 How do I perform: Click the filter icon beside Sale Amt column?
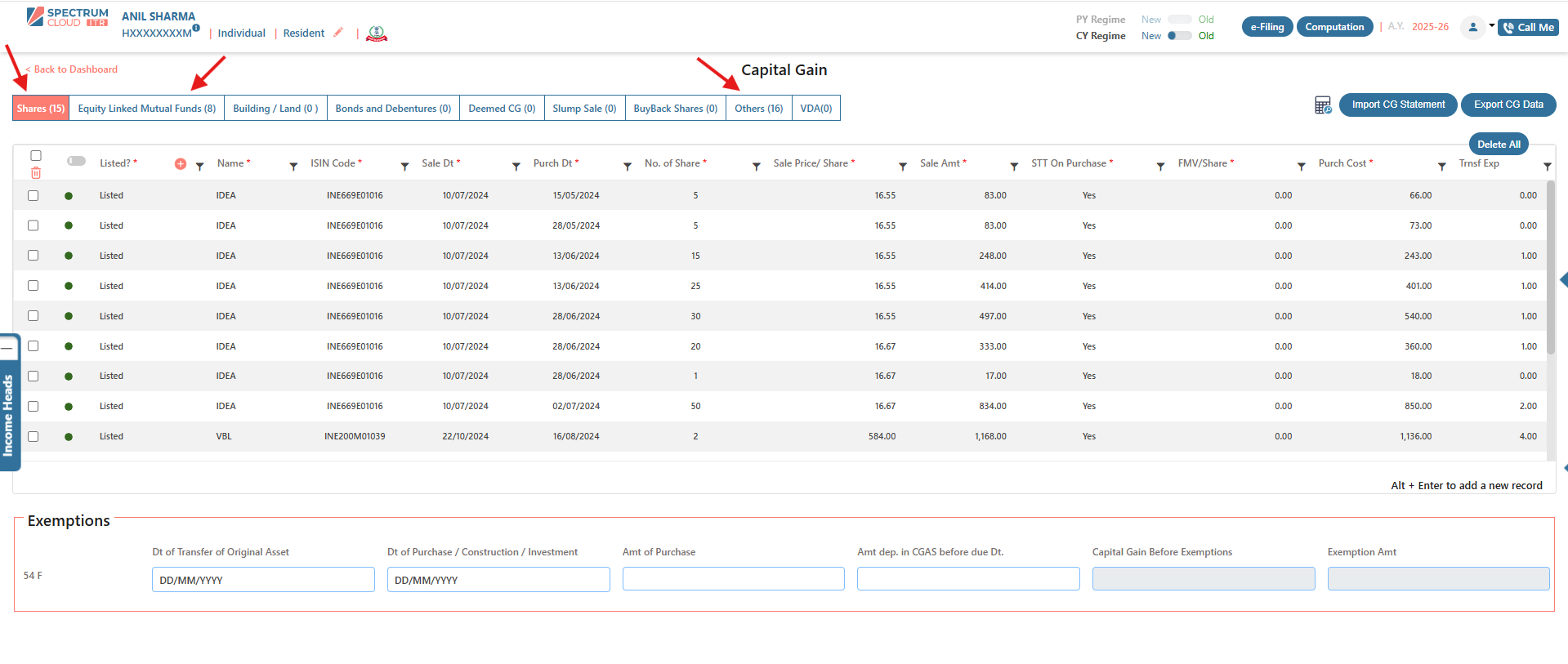(1014, 167)
